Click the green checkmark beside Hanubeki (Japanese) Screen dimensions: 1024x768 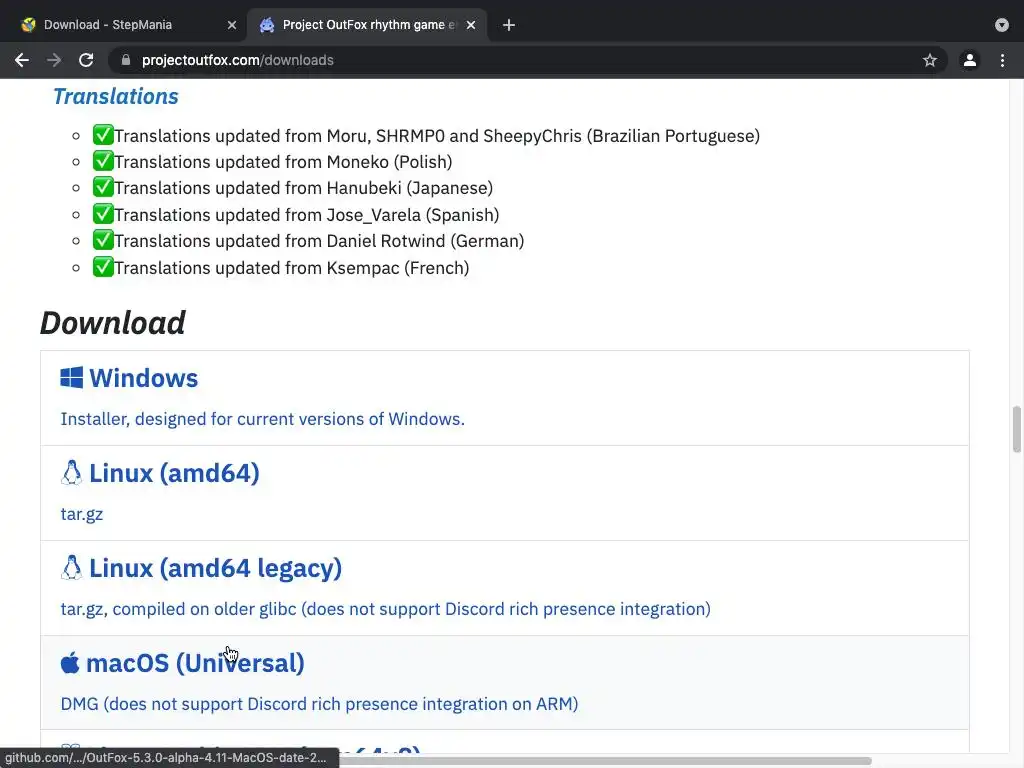point(103,187)
